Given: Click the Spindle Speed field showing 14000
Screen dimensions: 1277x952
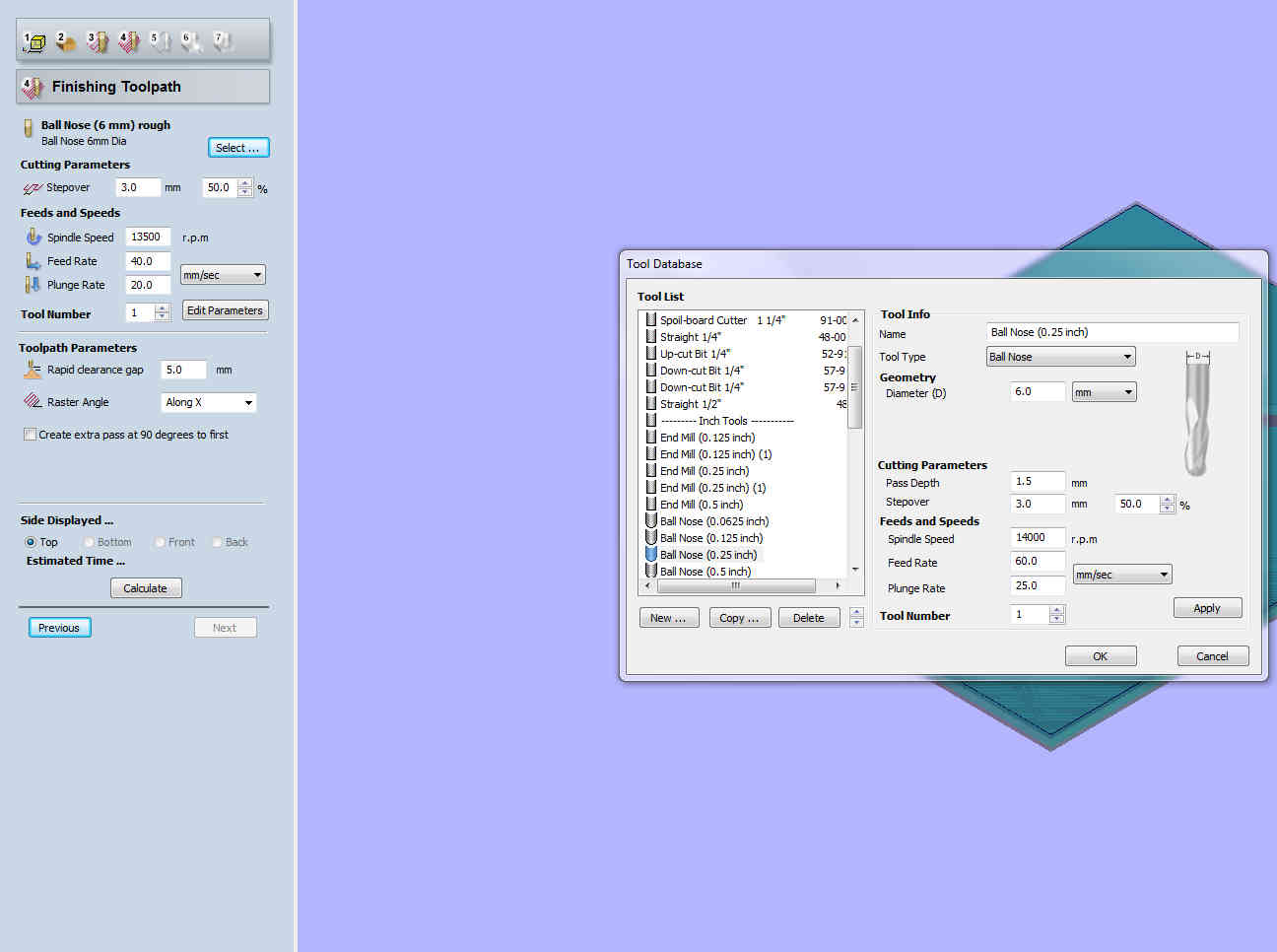Looking at the screenshot, I should tap(1039, 538).
